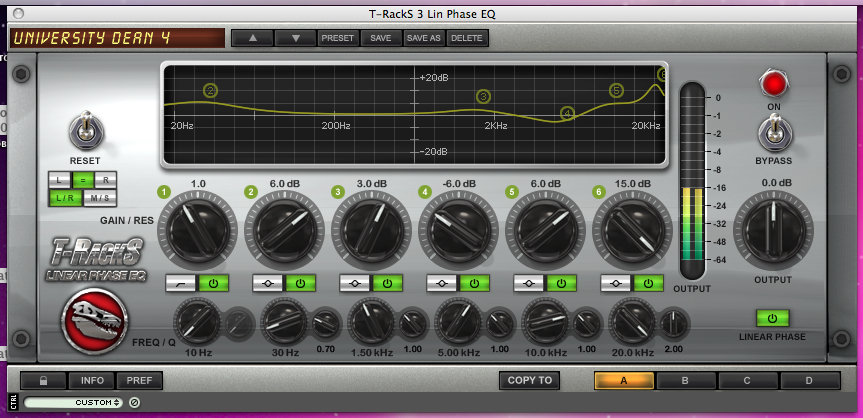Open the PREF settings

tap(140, 381)
